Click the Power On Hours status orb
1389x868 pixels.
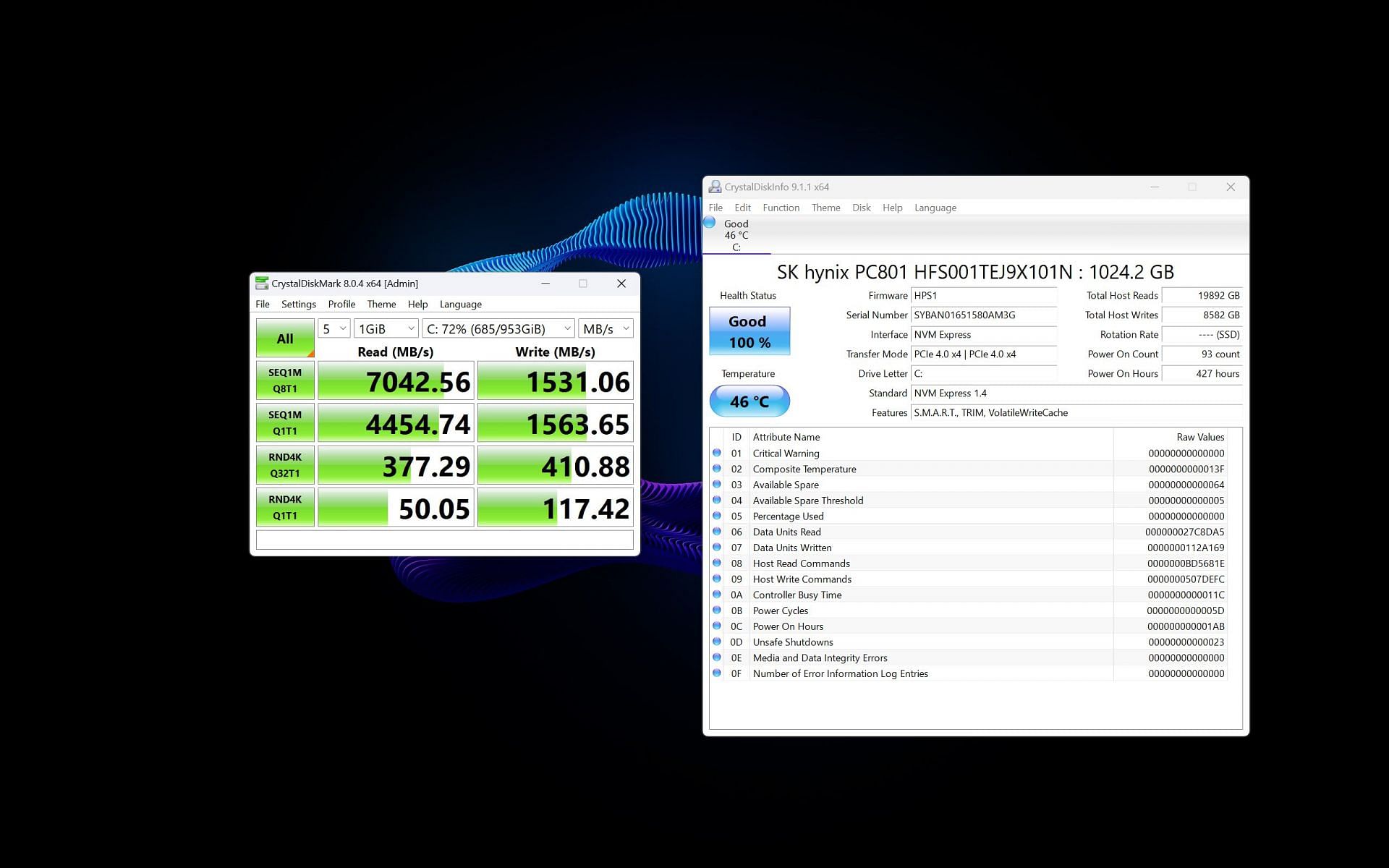(x=717, y=626)
